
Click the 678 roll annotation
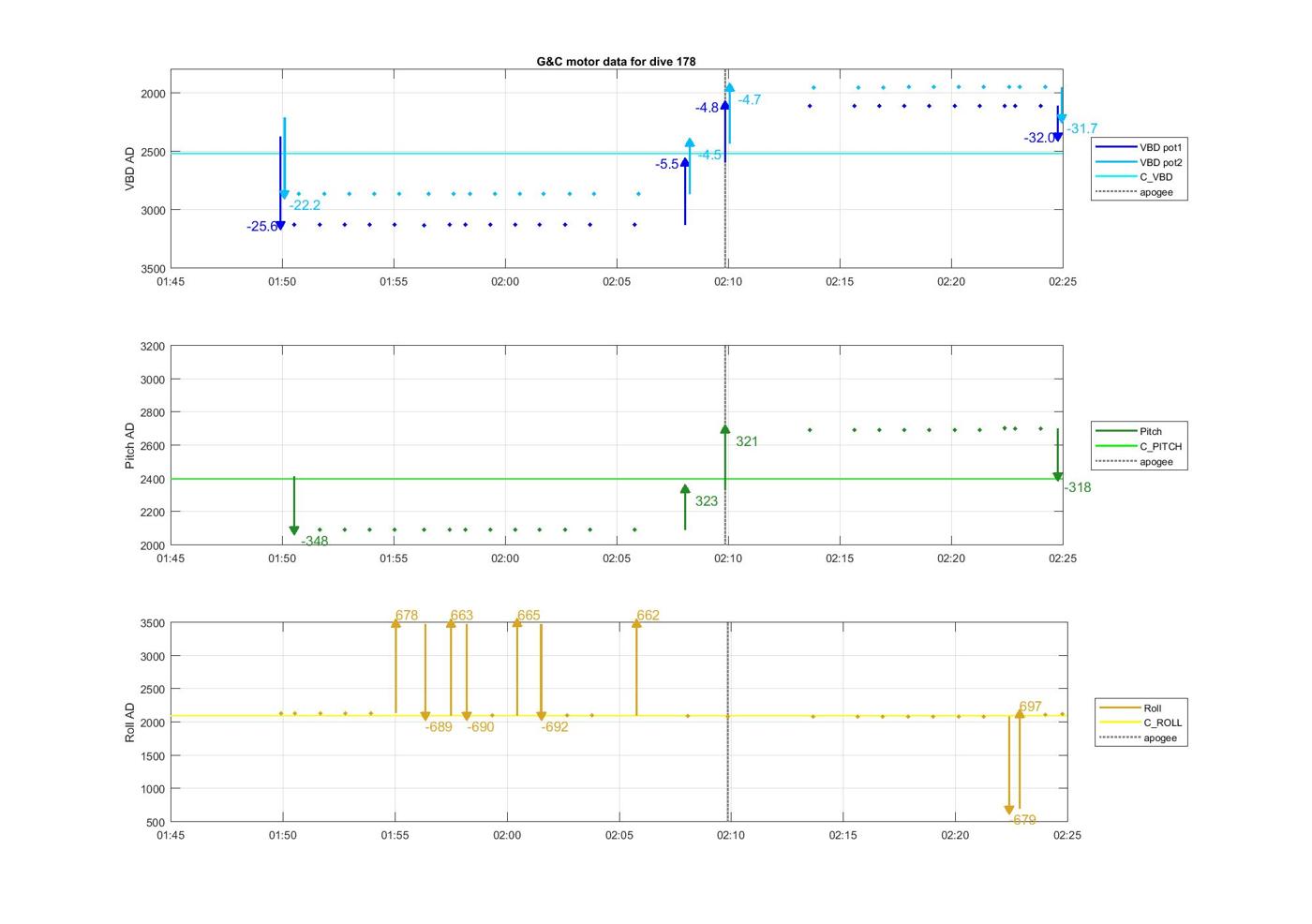(x=407, y=616)
